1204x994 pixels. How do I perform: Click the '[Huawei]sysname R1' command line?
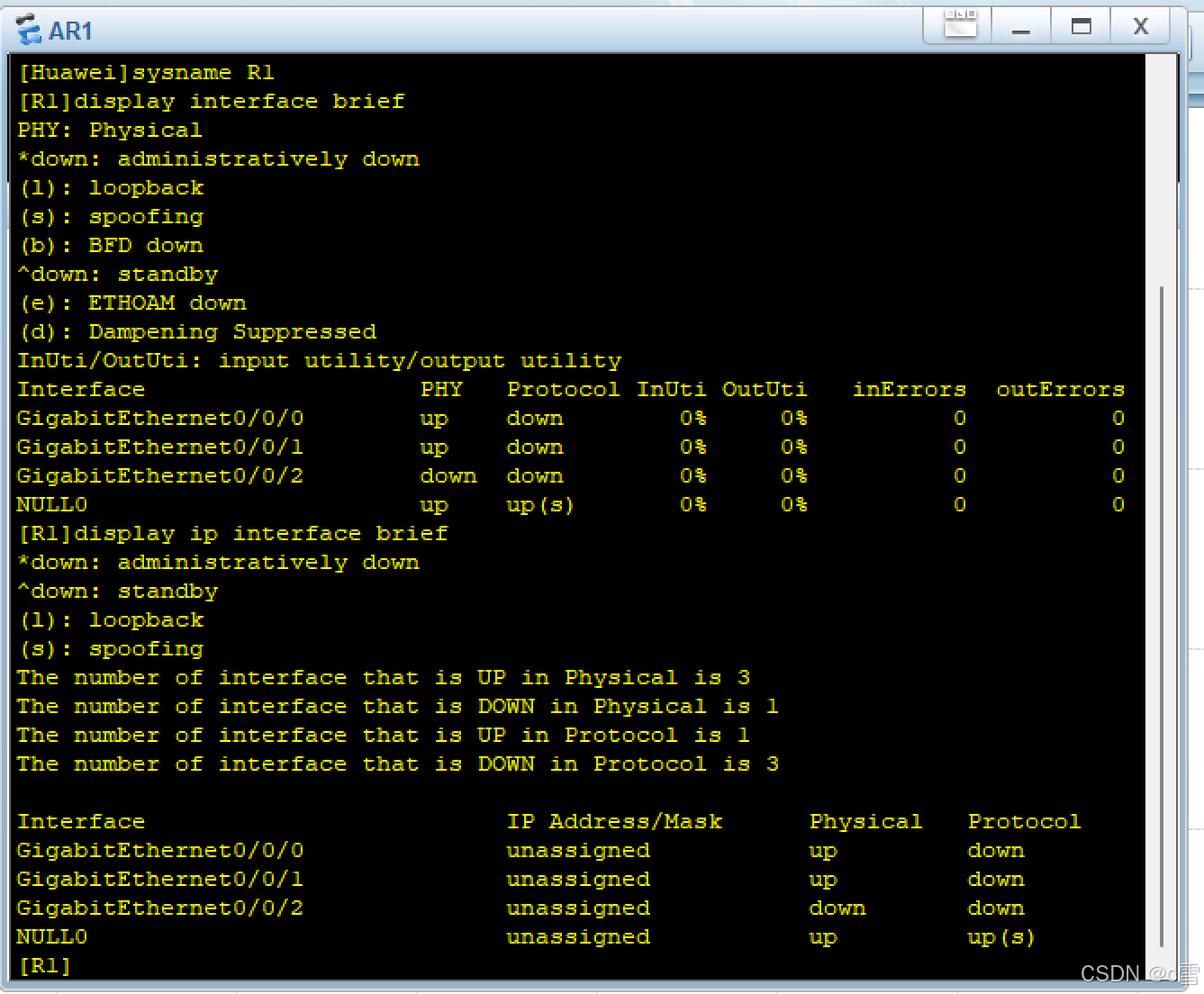[x=146, y=73]
